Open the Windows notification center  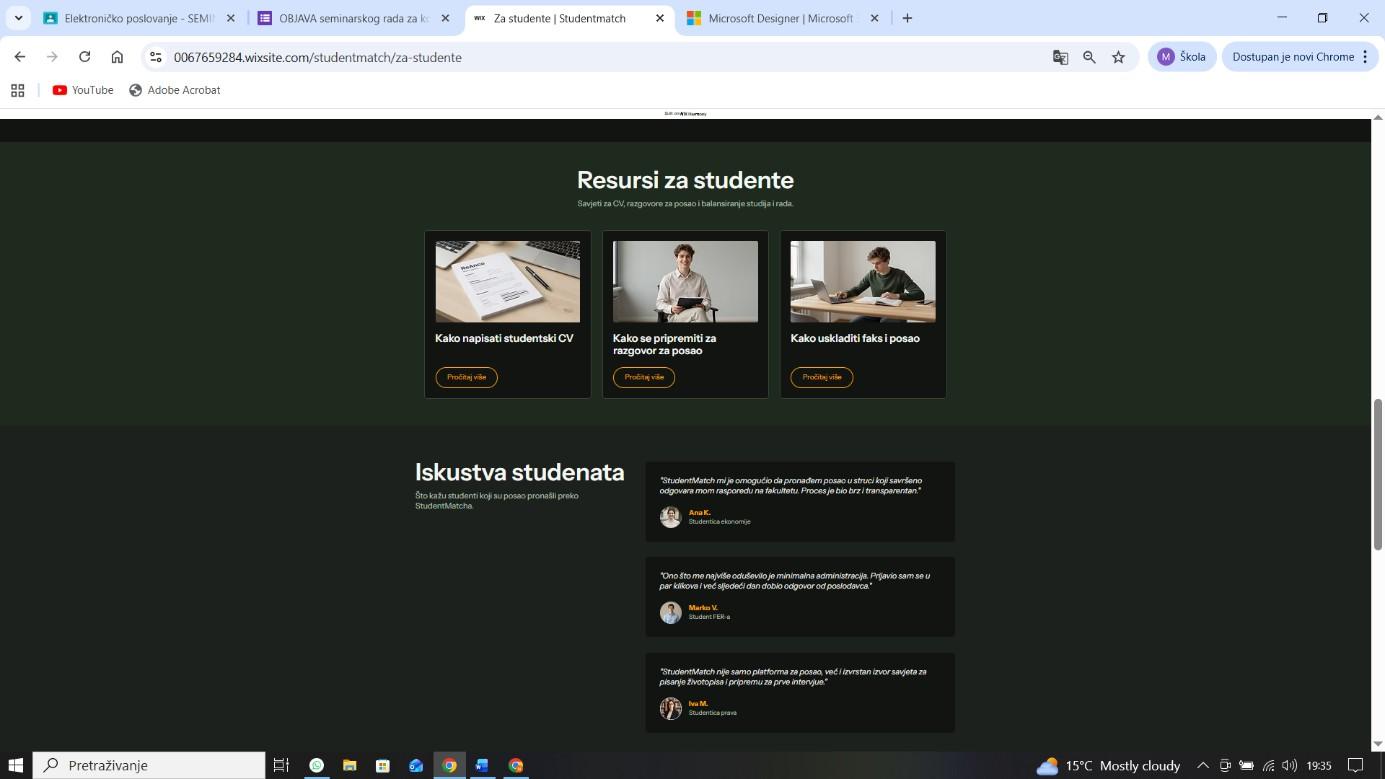[x=1356, y=765]
